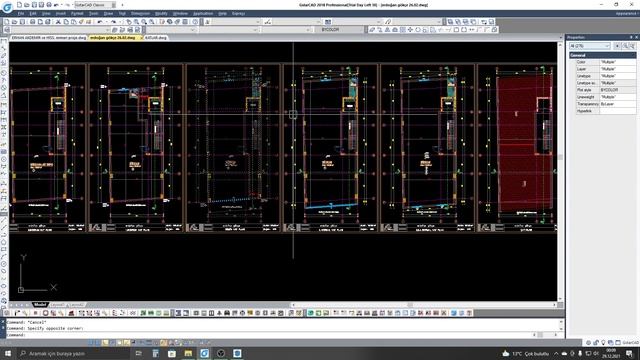Switch to the Layout1 tab

(x=58, y=305)
